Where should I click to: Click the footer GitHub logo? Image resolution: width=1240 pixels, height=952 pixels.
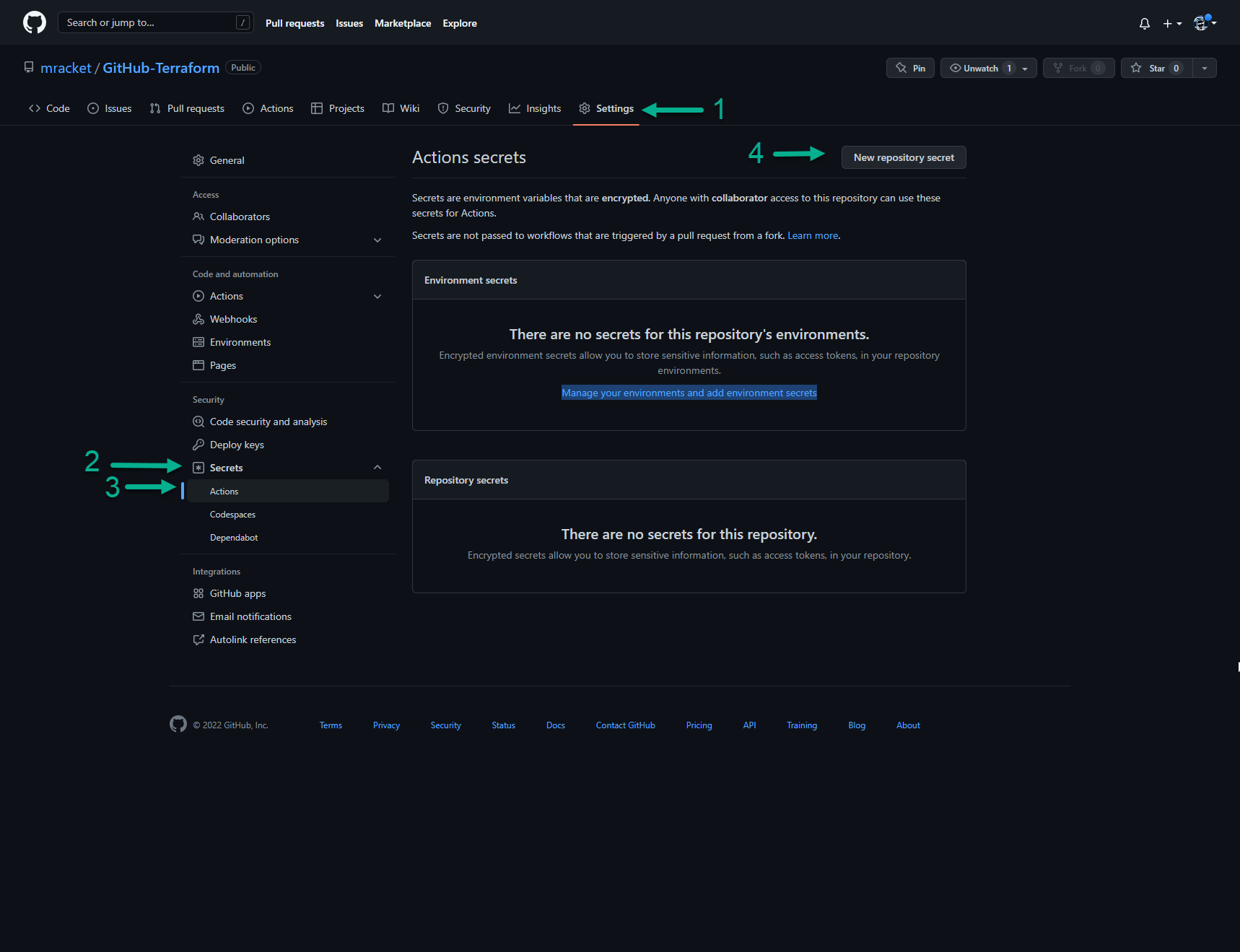[x=178, y=724]
